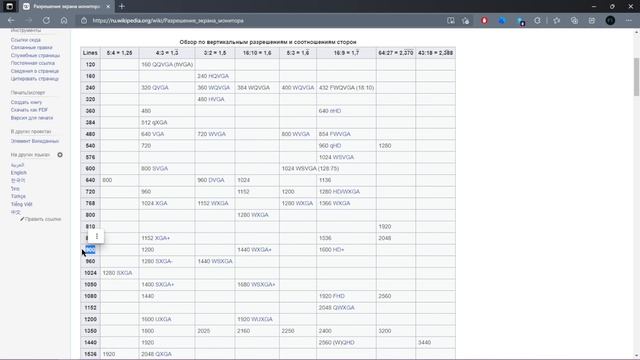Open 'Ссылки сюда' sidebar link

point(26,40)
